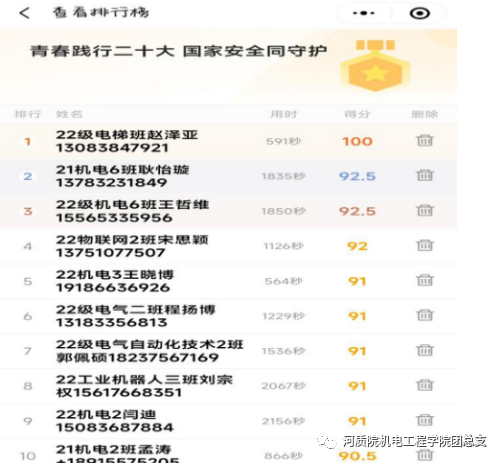Screen dimensions: 502x463
Task: Click the 青春践行二十大 banner title
Action: [178, 51]
